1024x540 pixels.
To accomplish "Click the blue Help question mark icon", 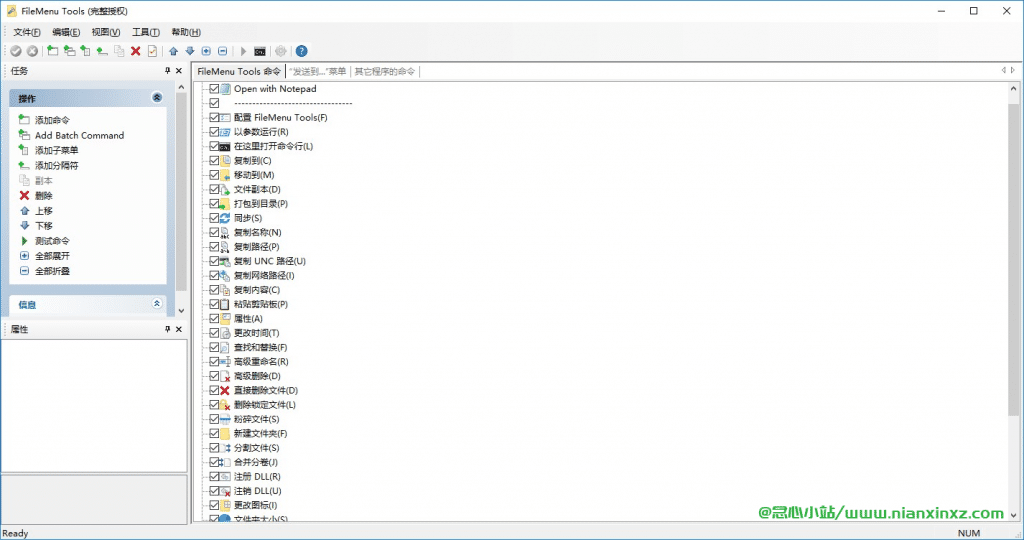I will point(301,51).
